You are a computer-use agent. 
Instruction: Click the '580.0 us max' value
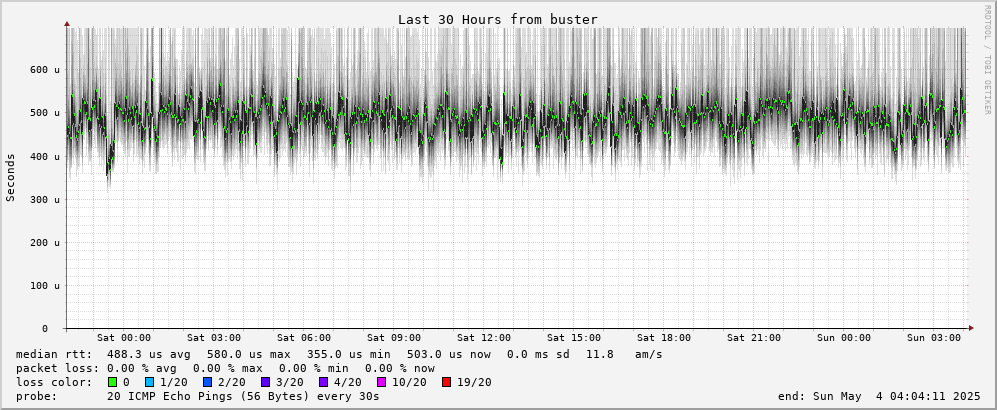[x=249, y=355]
